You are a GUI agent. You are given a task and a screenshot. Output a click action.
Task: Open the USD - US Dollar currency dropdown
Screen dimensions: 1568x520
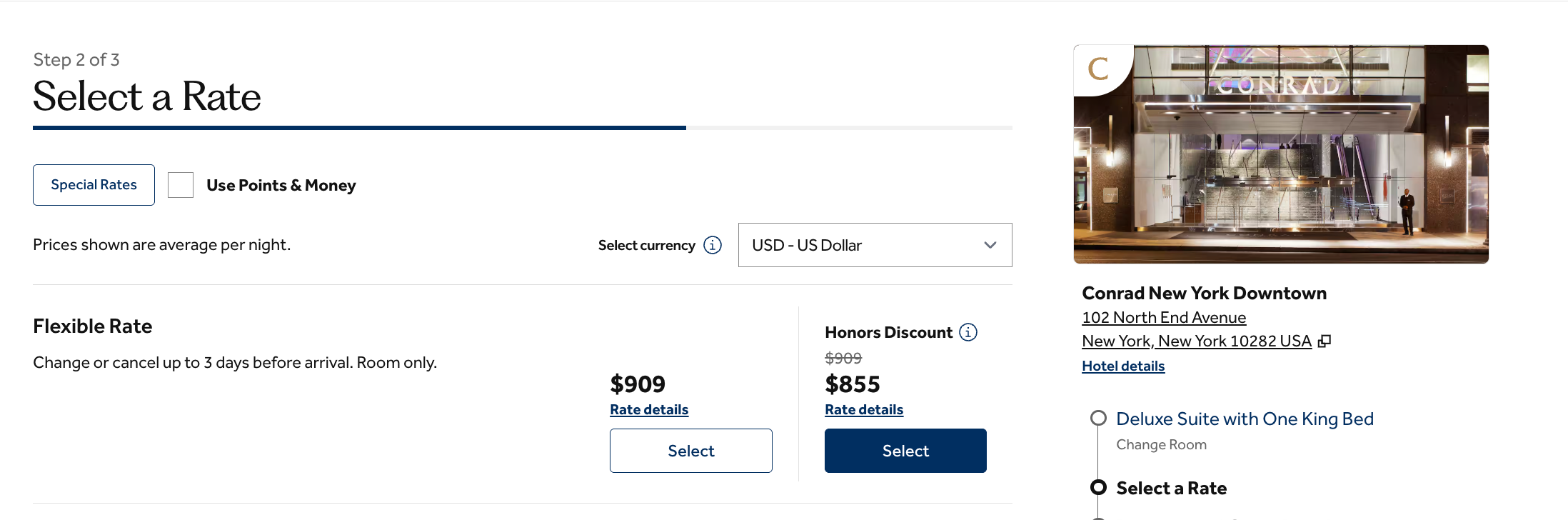[864, 245]
